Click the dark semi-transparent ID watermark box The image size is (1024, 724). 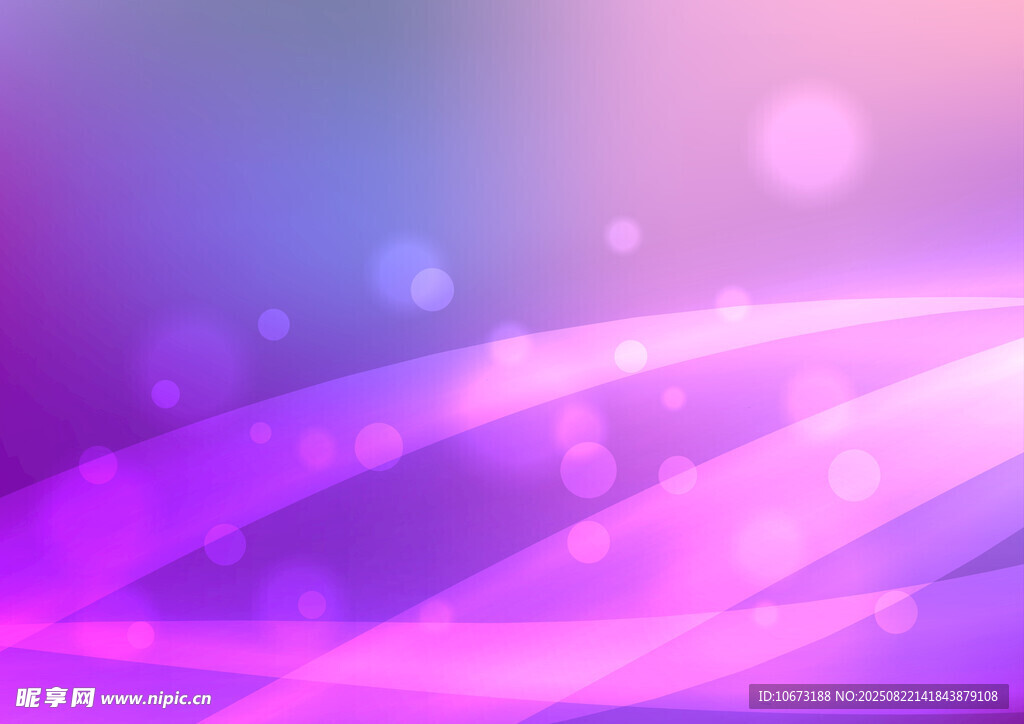tap(878, 696)
